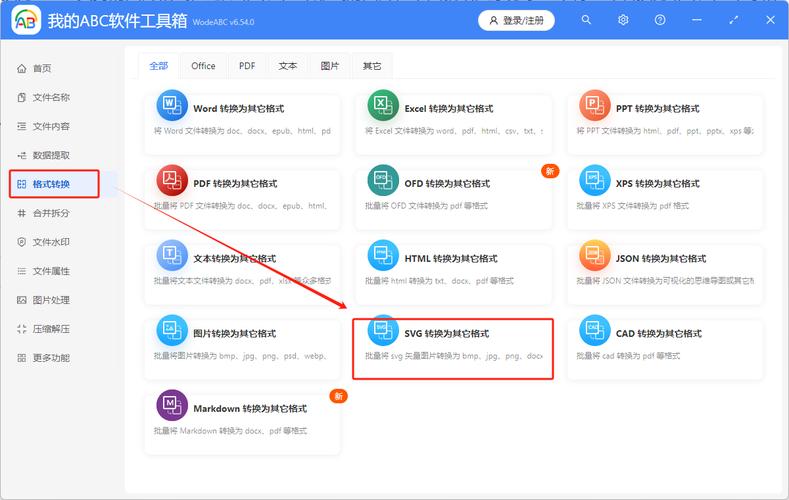This screenshot has height=500, width=789.
Task: Click the 文件内容 sidebar icon
Action: click(22, 126)
